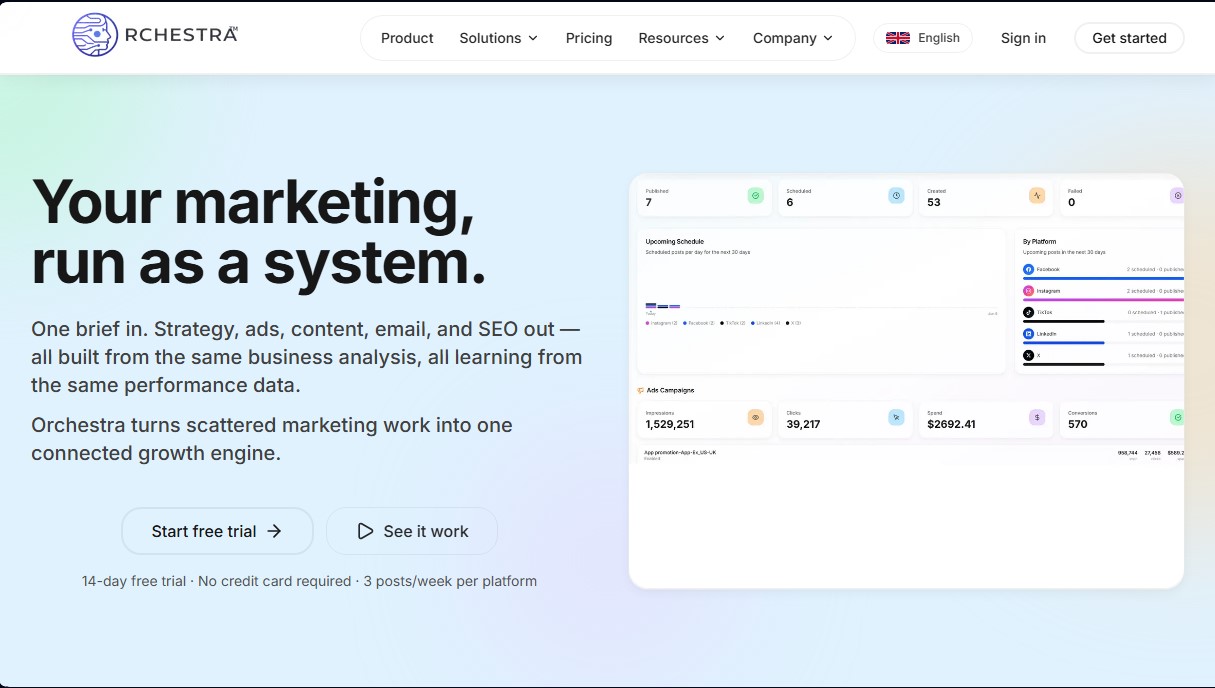Click the Facebook platform icon
1215x688 pixels.
point(1028,270)
